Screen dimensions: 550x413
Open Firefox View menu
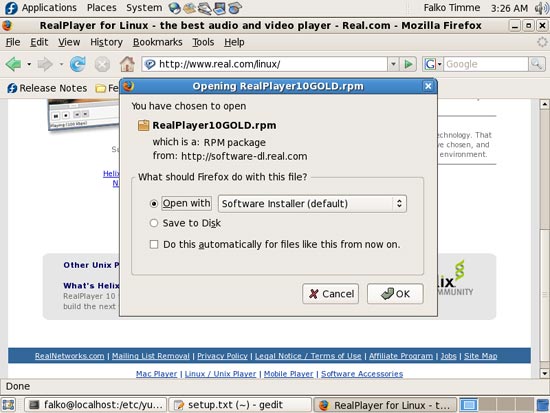click(69, 42)
